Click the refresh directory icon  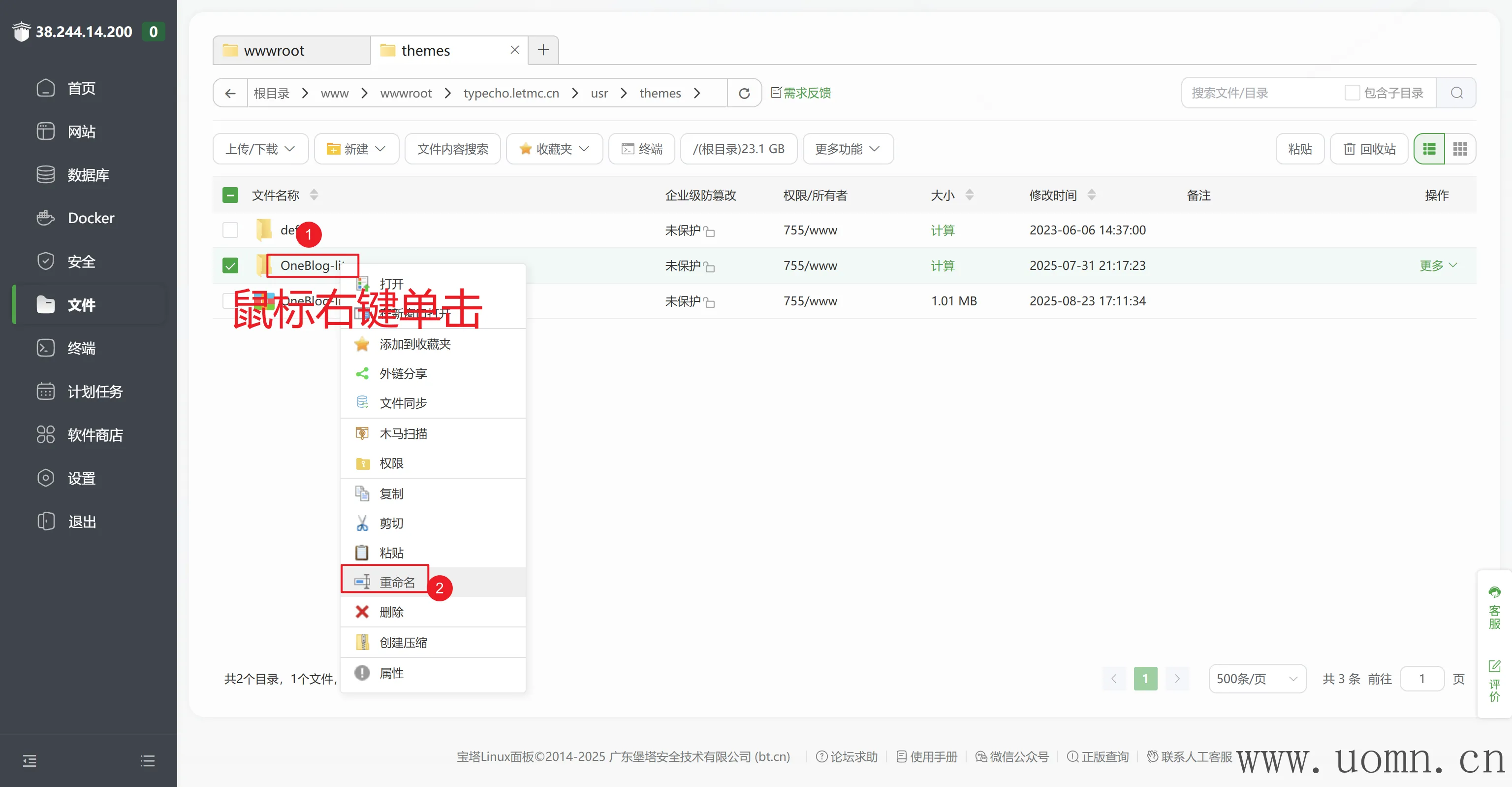point(744,94)
